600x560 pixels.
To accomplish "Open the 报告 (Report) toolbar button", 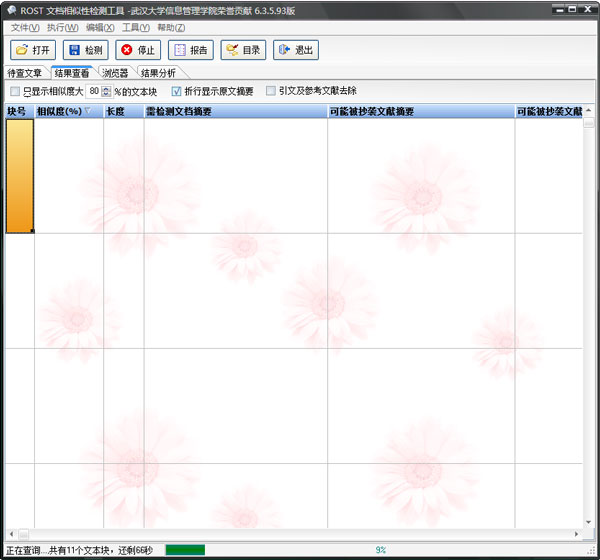I will [x=190, y=50].
